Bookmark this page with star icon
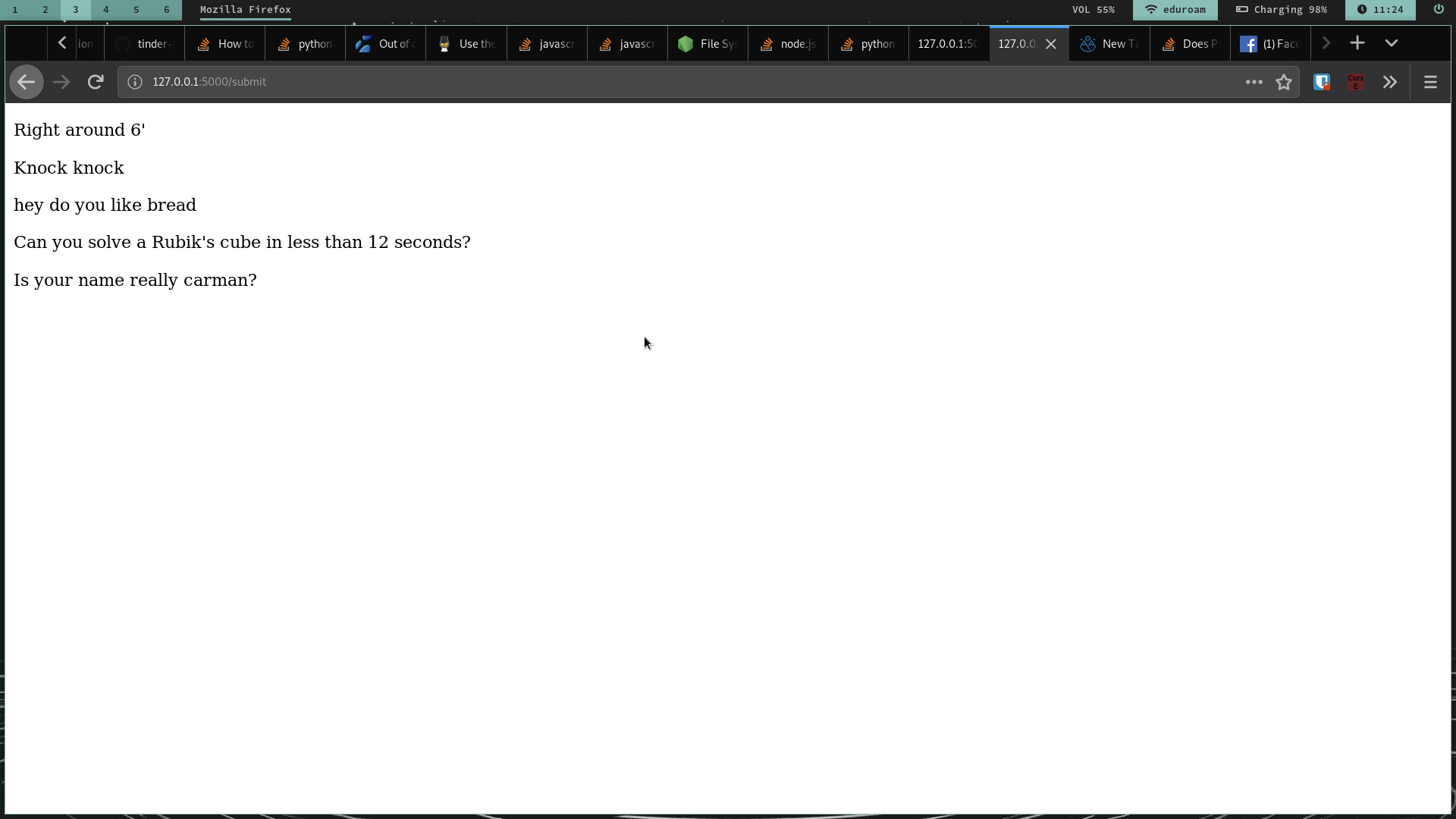1456x819 pixels. pyautogui.click(x=1283, y=82)
